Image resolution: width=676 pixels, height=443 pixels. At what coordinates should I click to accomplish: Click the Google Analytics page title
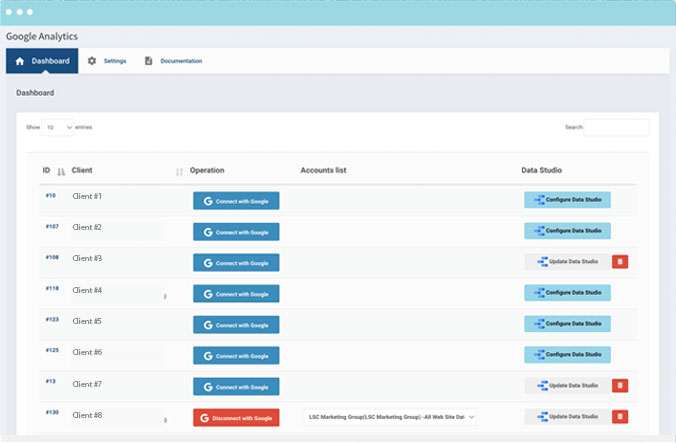click(42, 37)
